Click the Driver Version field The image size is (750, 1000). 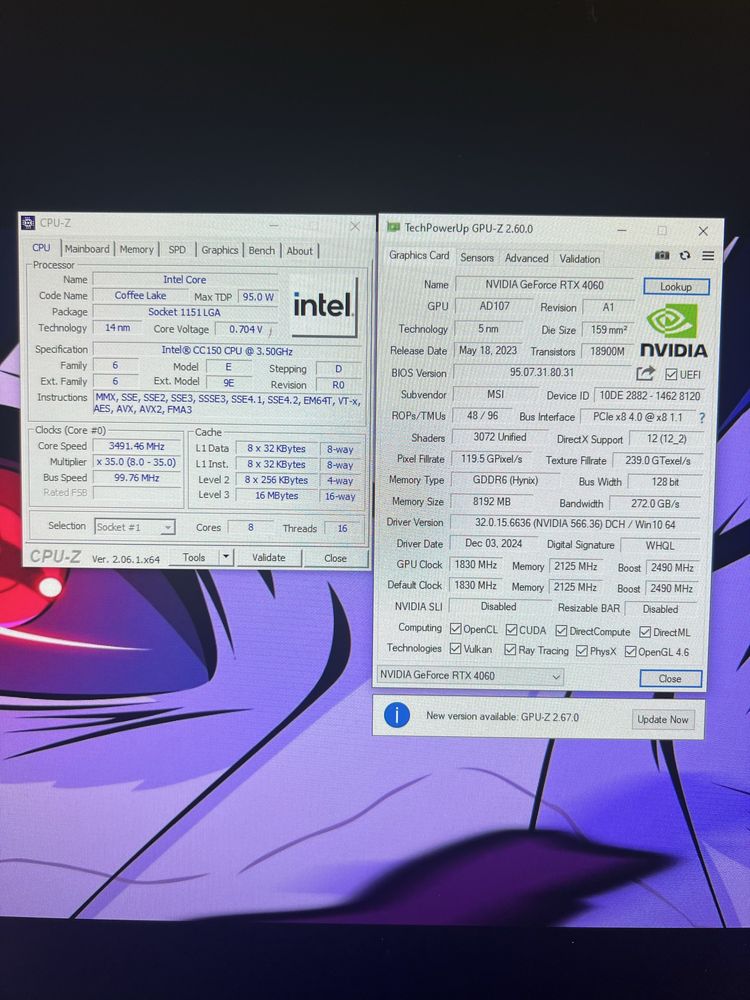575,524
